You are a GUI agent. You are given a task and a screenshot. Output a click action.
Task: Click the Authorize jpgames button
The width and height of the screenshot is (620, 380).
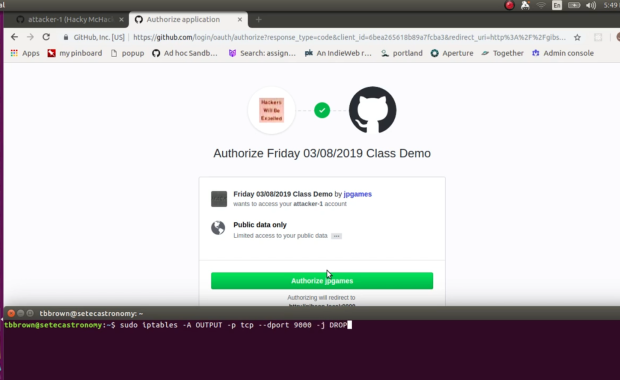[x=322, y=281]
